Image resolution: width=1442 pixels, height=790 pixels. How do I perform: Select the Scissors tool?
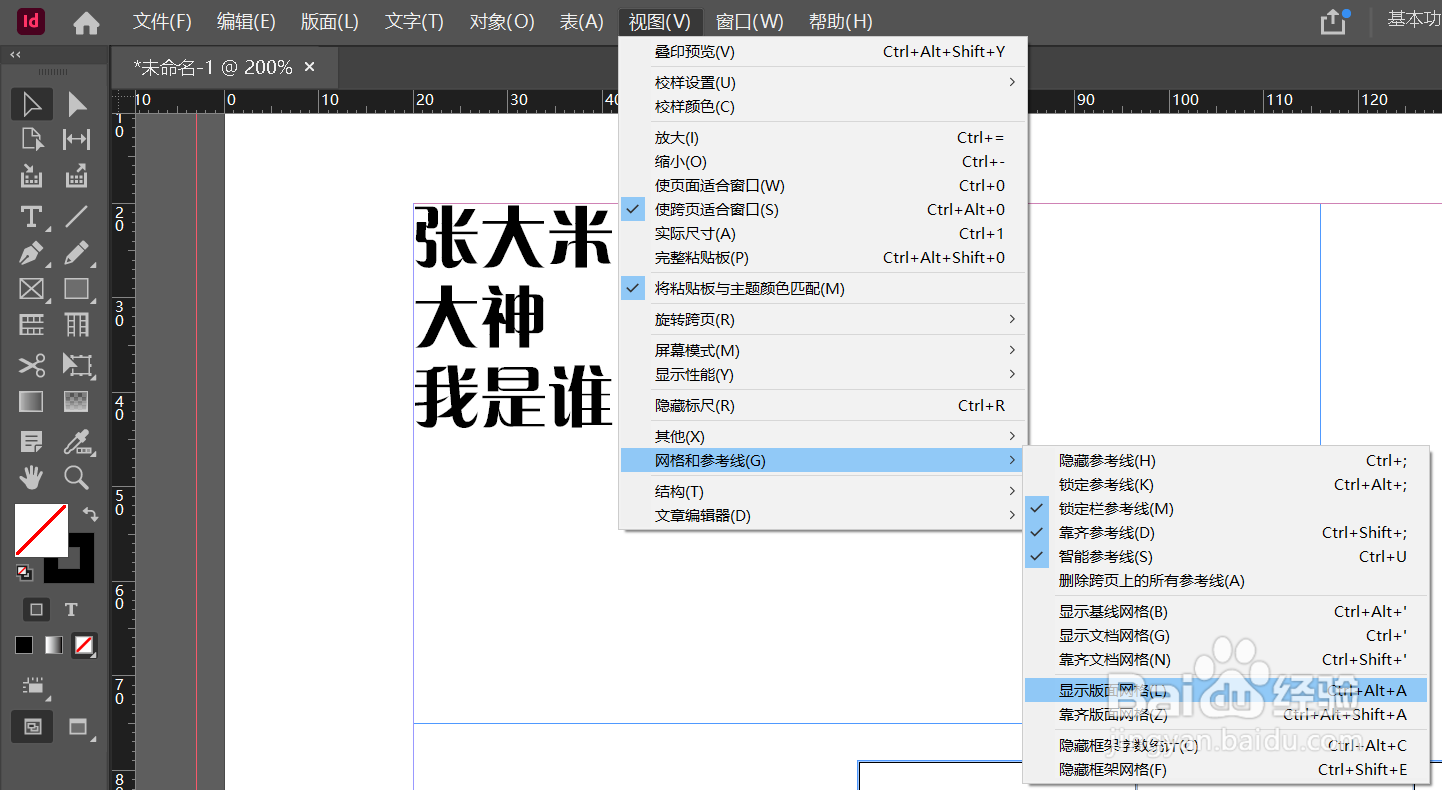click(x=32, y=364)
